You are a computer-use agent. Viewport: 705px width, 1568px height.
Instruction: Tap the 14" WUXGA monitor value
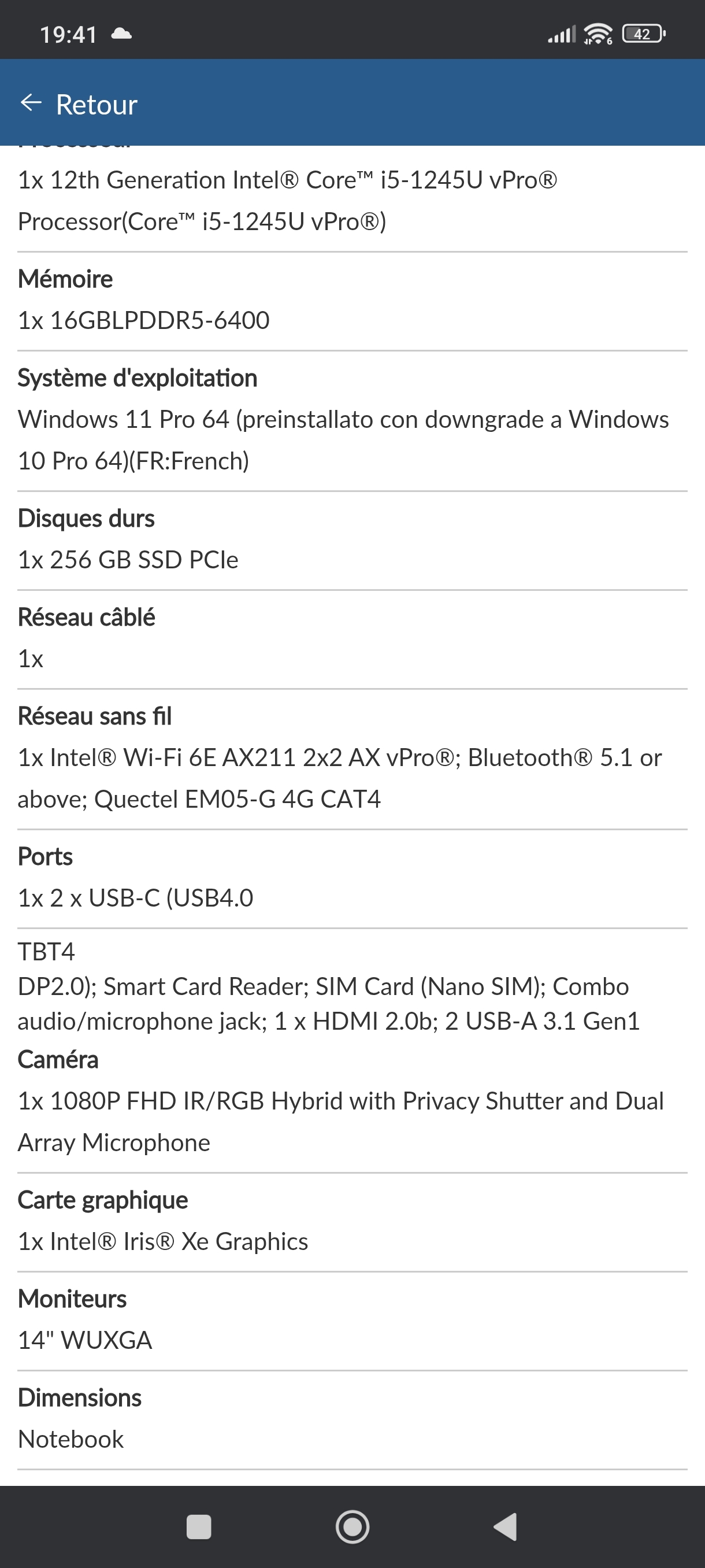point(84,1340)
